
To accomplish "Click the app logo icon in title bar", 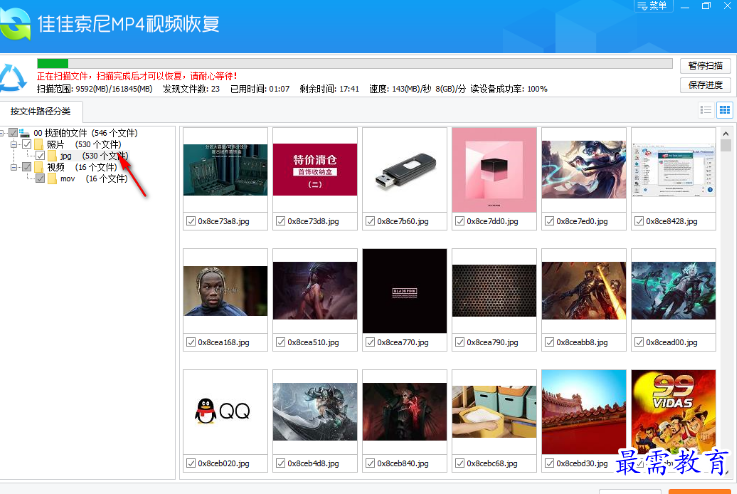I will [15, 24].
